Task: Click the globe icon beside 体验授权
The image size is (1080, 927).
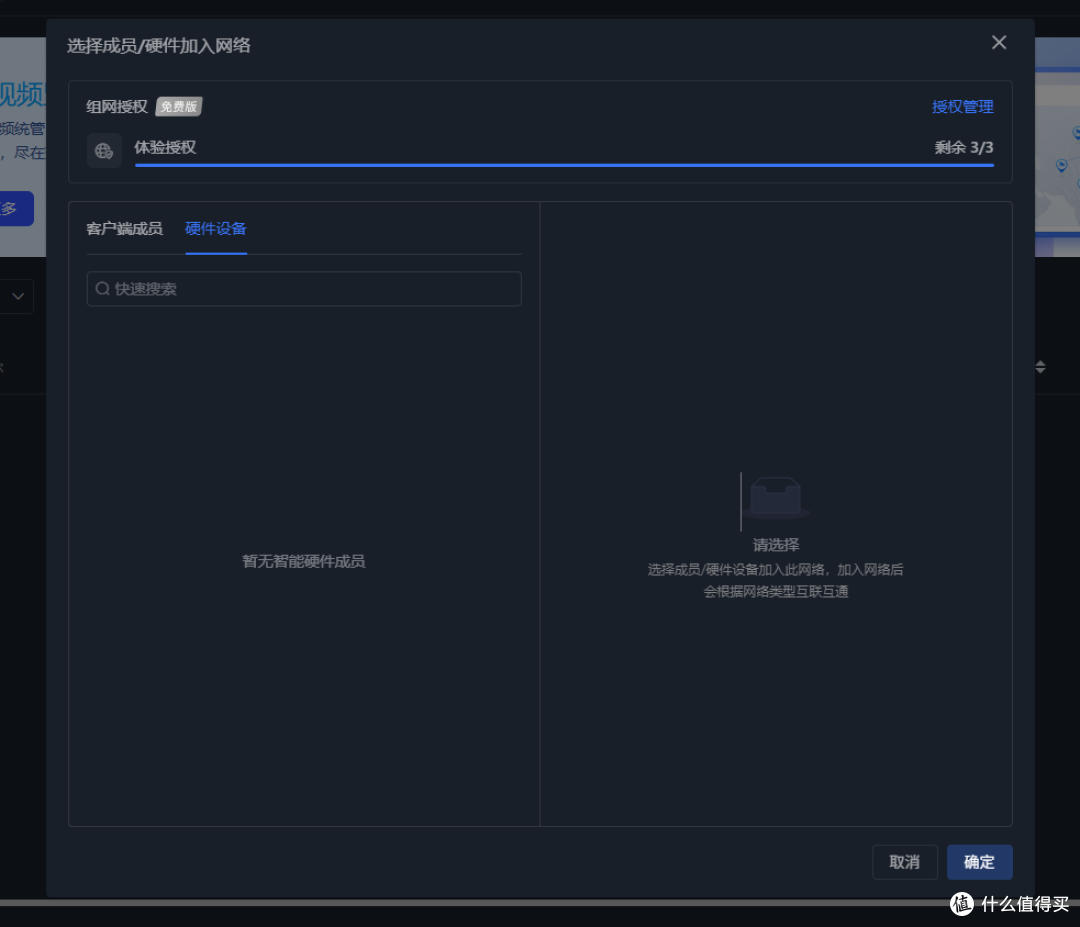Action: pyautogui.click(x=104, y=151)
